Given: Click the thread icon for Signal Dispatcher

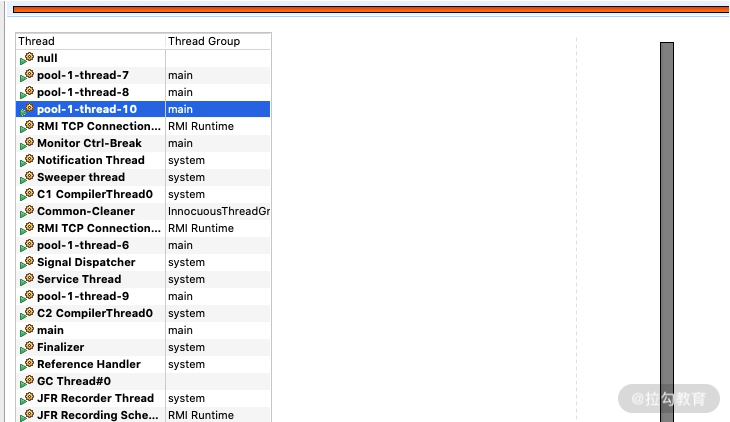Looking at the screenshot, I should tap(27, 263).
